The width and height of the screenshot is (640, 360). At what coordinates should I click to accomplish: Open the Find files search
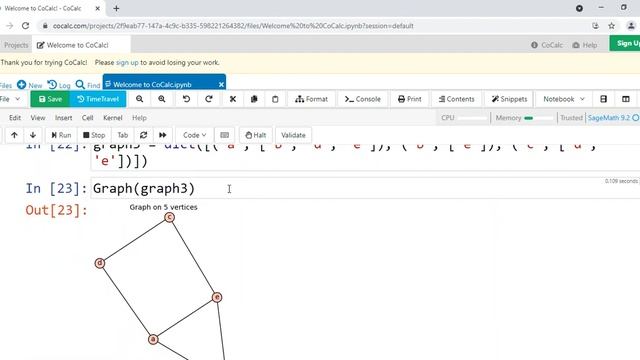pos(88,85)
